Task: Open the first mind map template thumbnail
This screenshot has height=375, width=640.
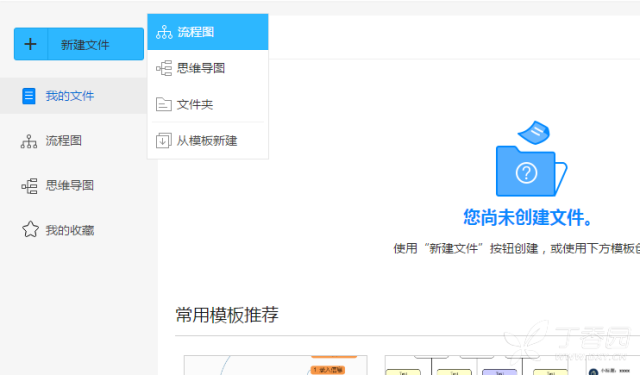Action: pyautogui.click(x=276, y=365)
